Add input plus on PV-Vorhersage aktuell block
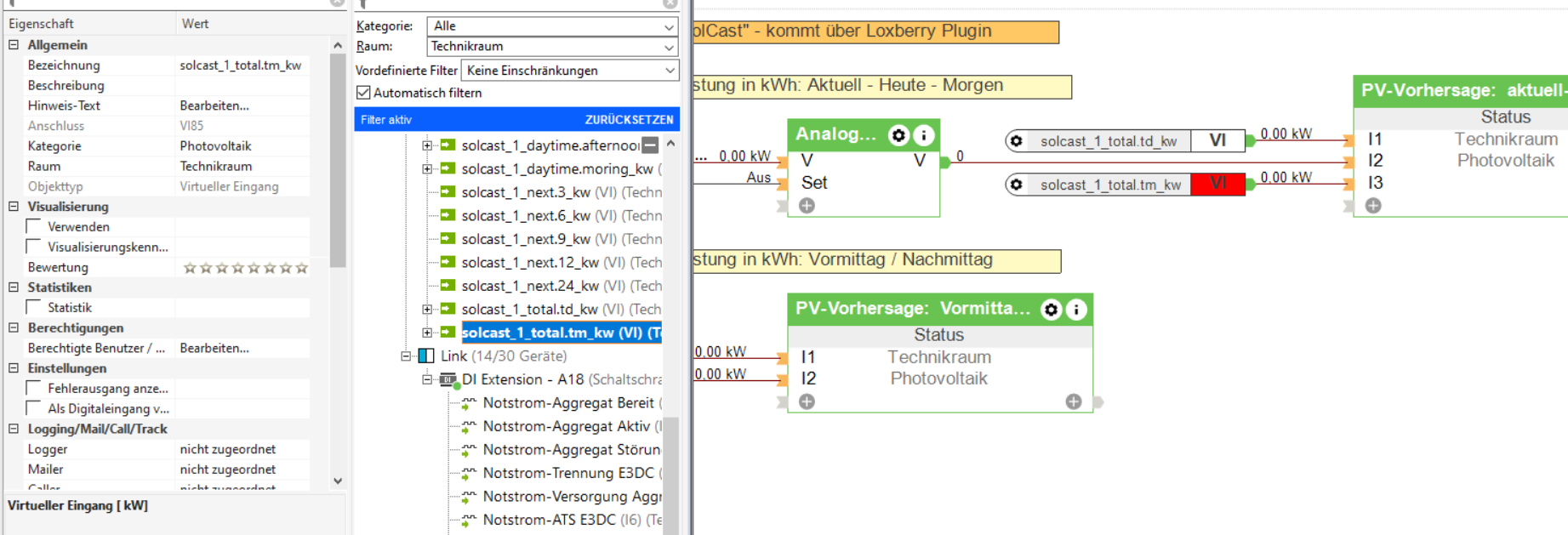Screen dimensions: 1568x535 (1373, 206)
